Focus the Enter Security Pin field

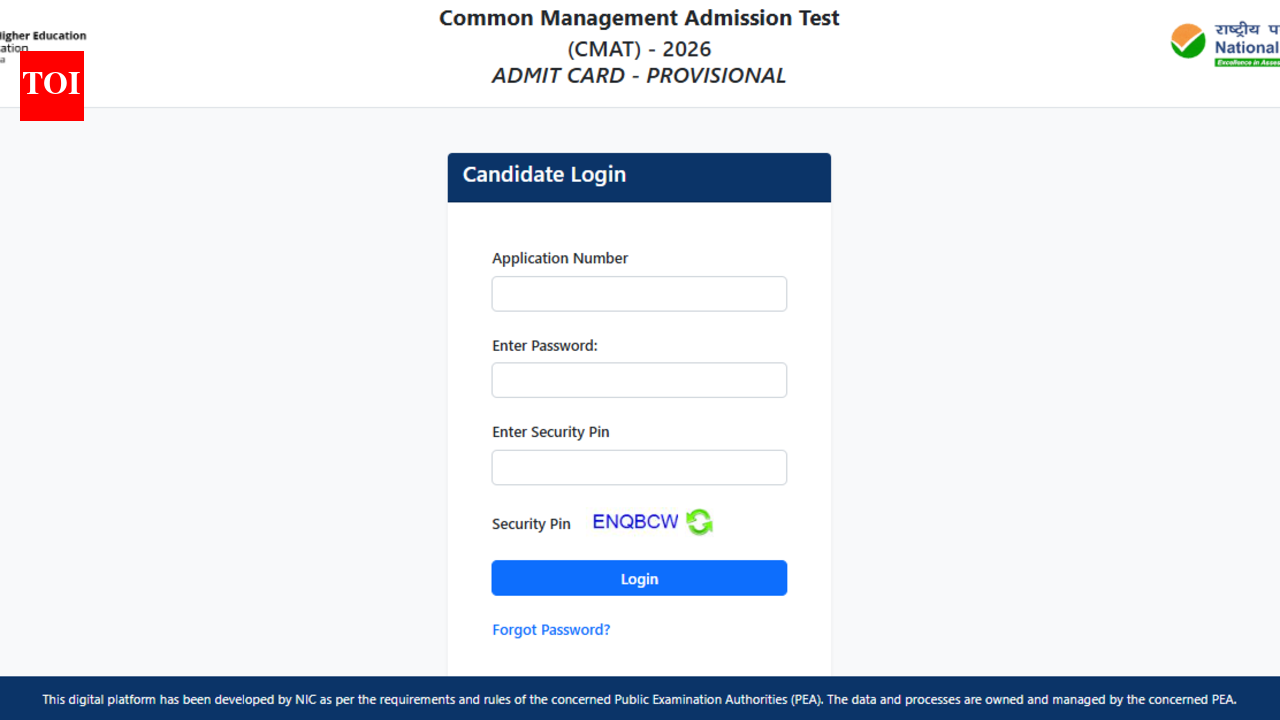click(x=639, y=467)
